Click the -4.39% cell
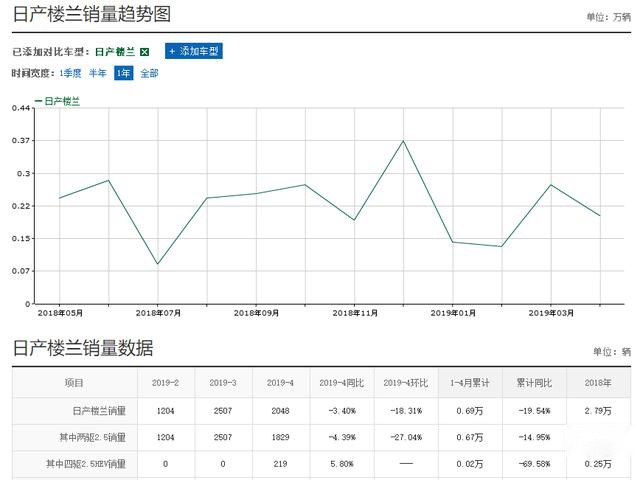 click(342, 438)
